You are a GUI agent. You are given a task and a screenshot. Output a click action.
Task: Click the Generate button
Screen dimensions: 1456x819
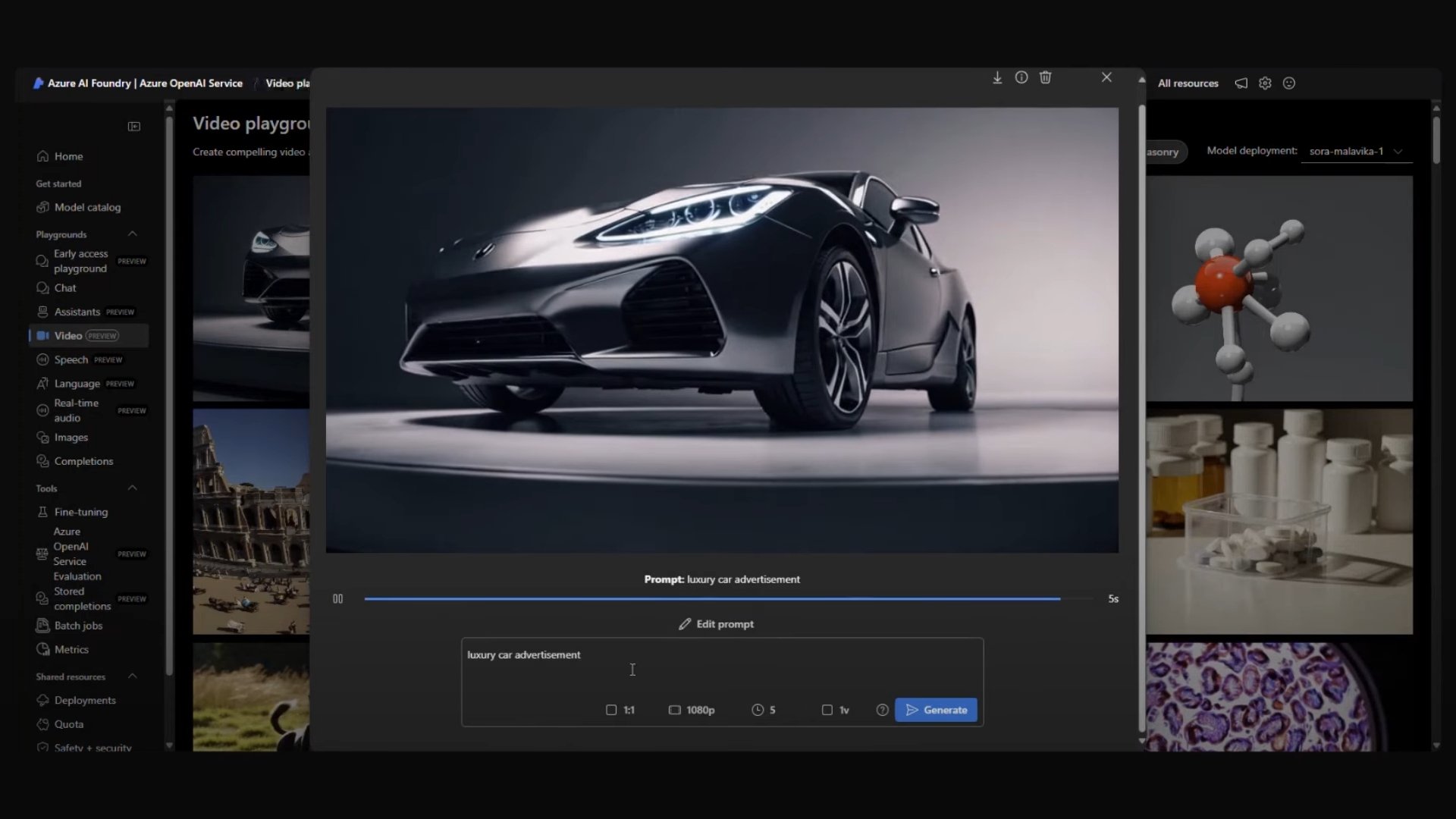[936, 711]
